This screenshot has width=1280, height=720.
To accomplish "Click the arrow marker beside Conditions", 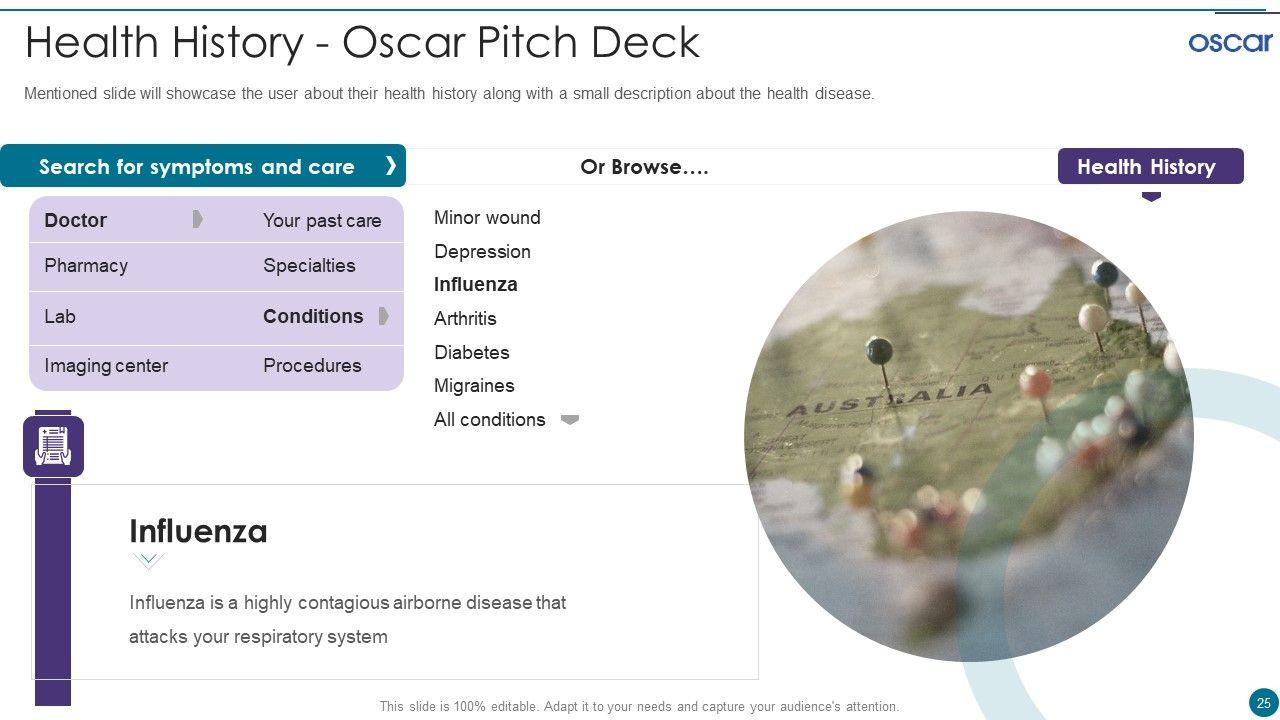I will point(384,316).
